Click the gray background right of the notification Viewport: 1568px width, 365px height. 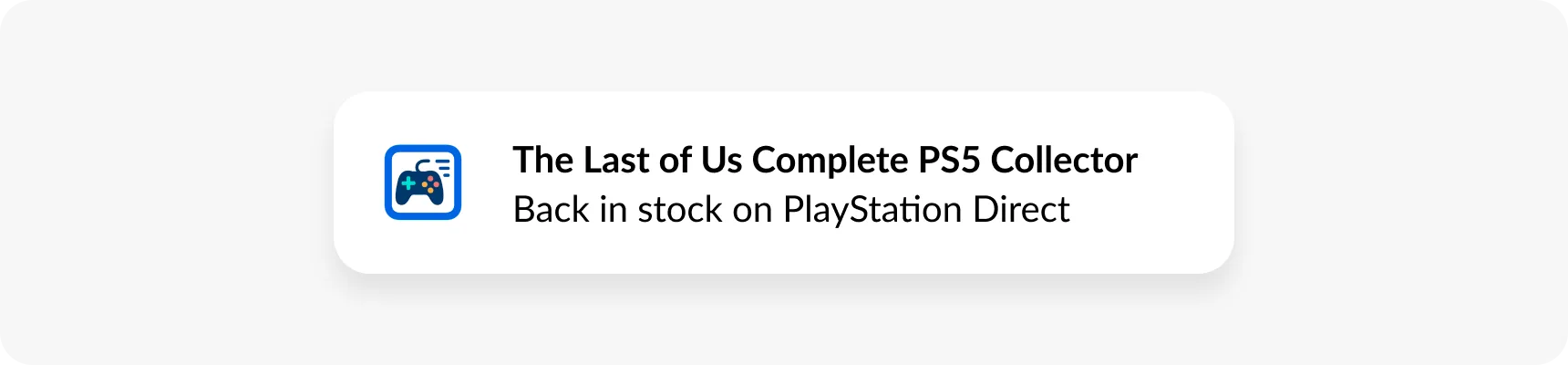(x=1404, y=182)
